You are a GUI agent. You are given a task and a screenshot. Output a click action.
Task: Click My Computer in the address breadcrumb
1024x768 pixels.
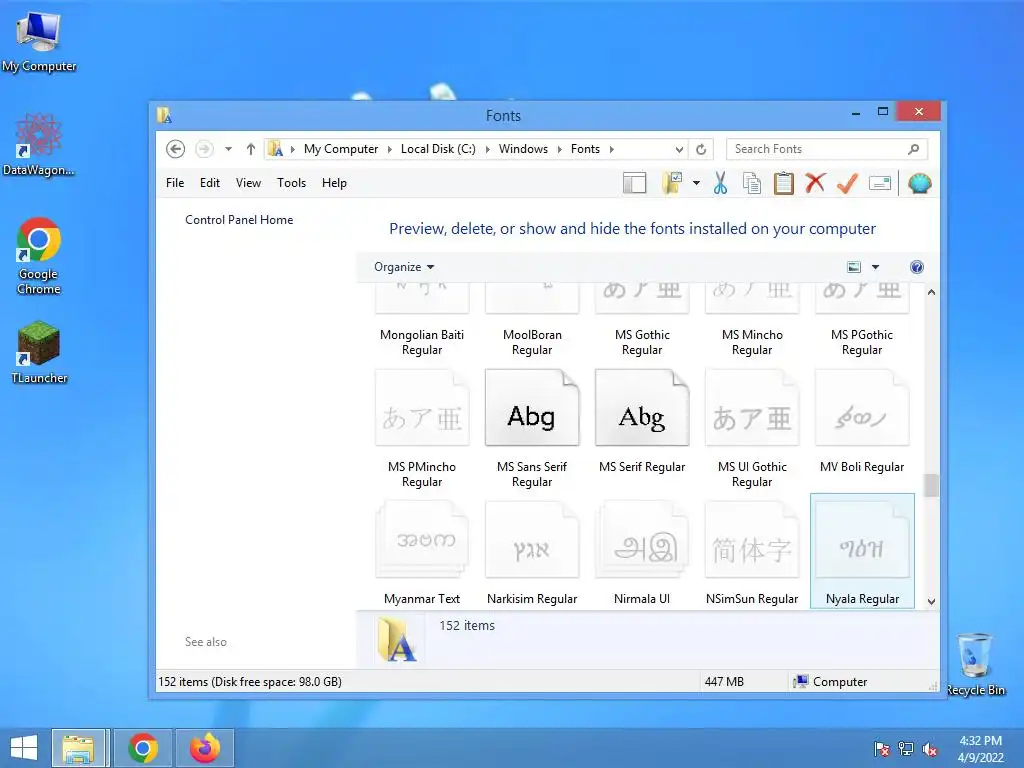(341, 150)
